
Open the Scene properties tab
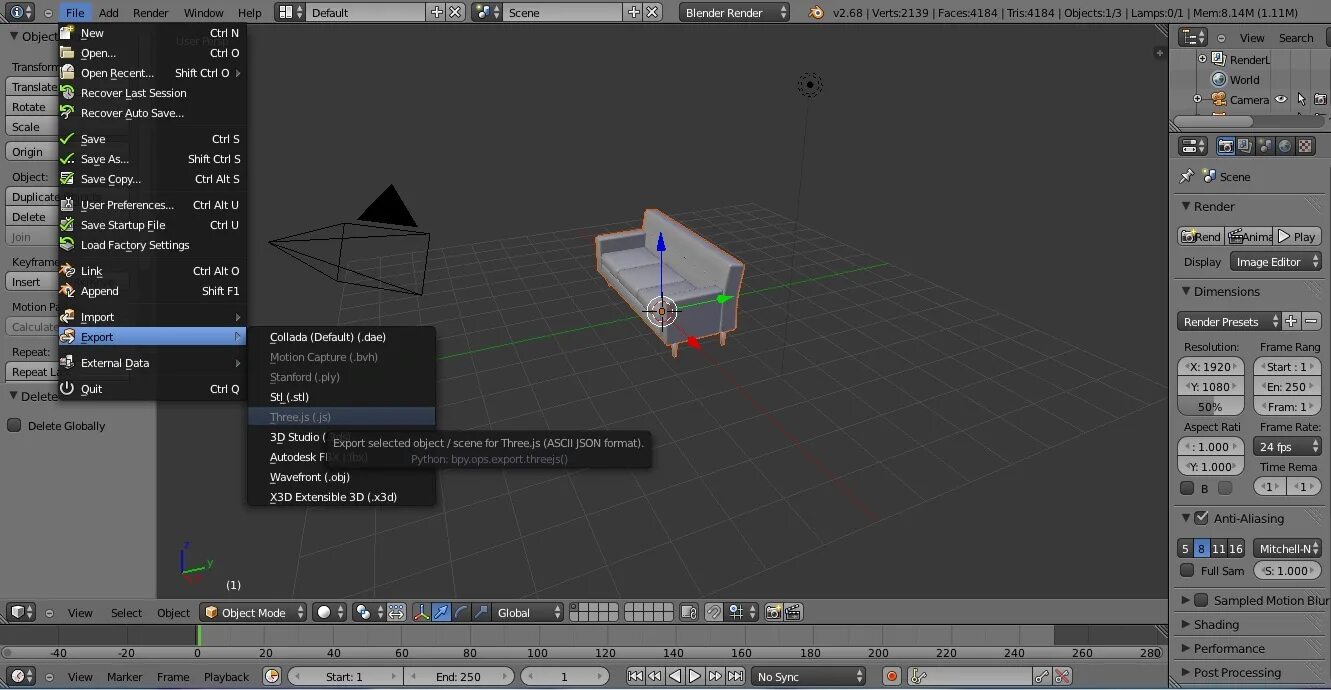(1265, 146)
